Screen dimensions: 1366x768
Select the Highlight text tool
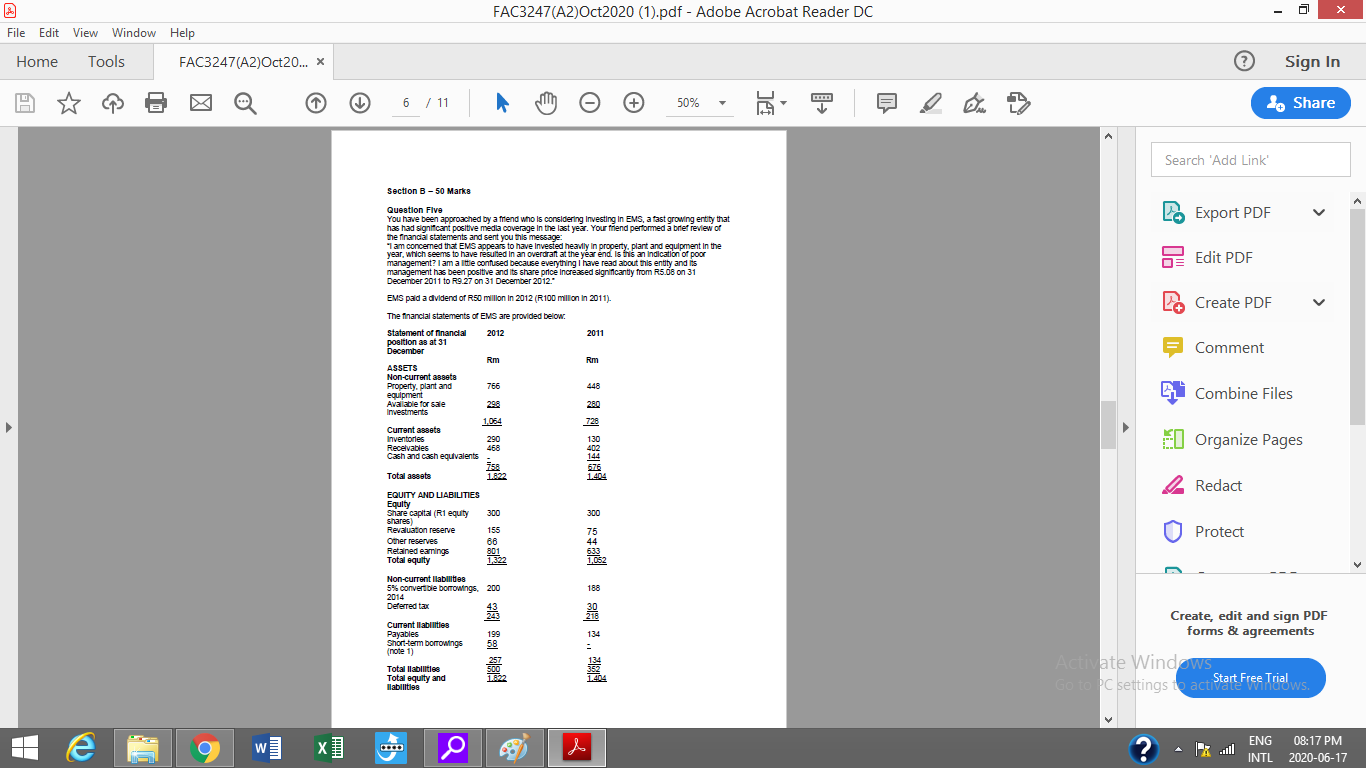click(x=930, y=102)
